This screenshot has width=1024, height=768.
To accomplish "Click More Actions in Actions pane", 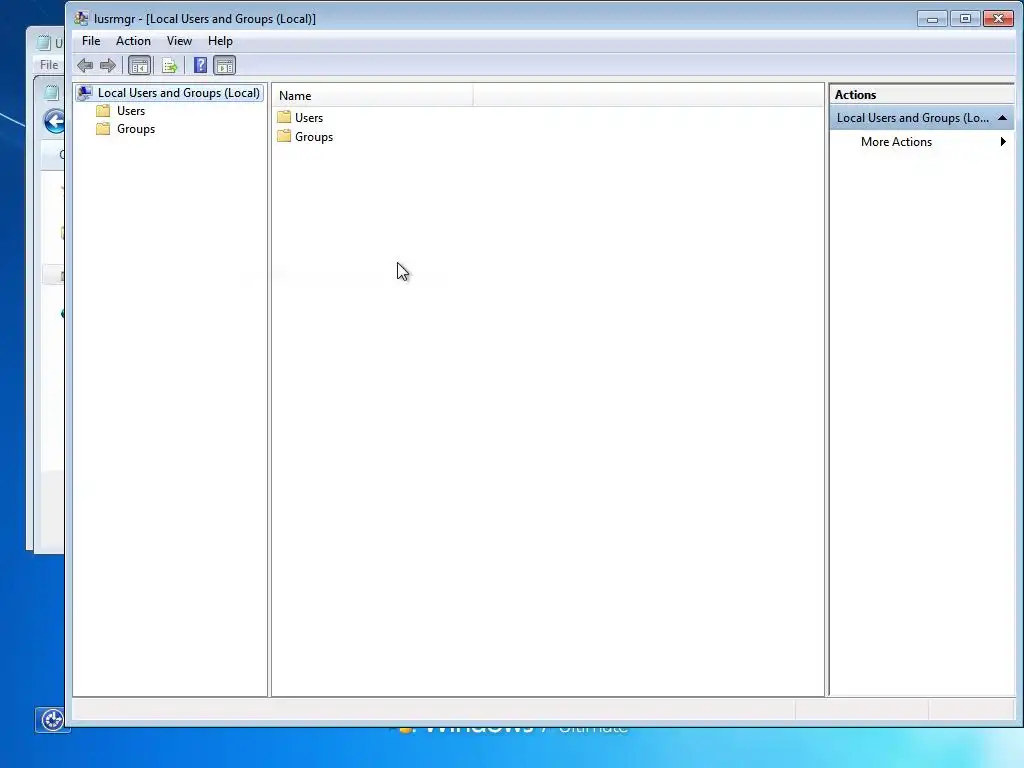I will 896,142.
